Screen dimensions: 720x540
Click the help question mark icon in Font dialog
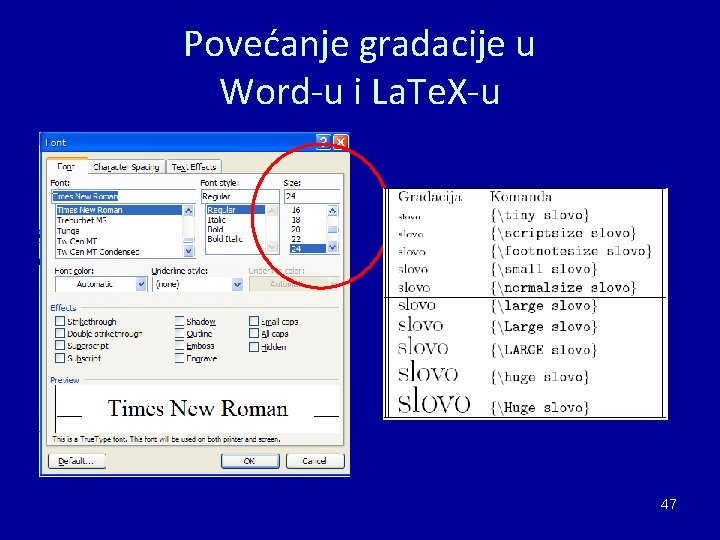[x=323, y=141]
